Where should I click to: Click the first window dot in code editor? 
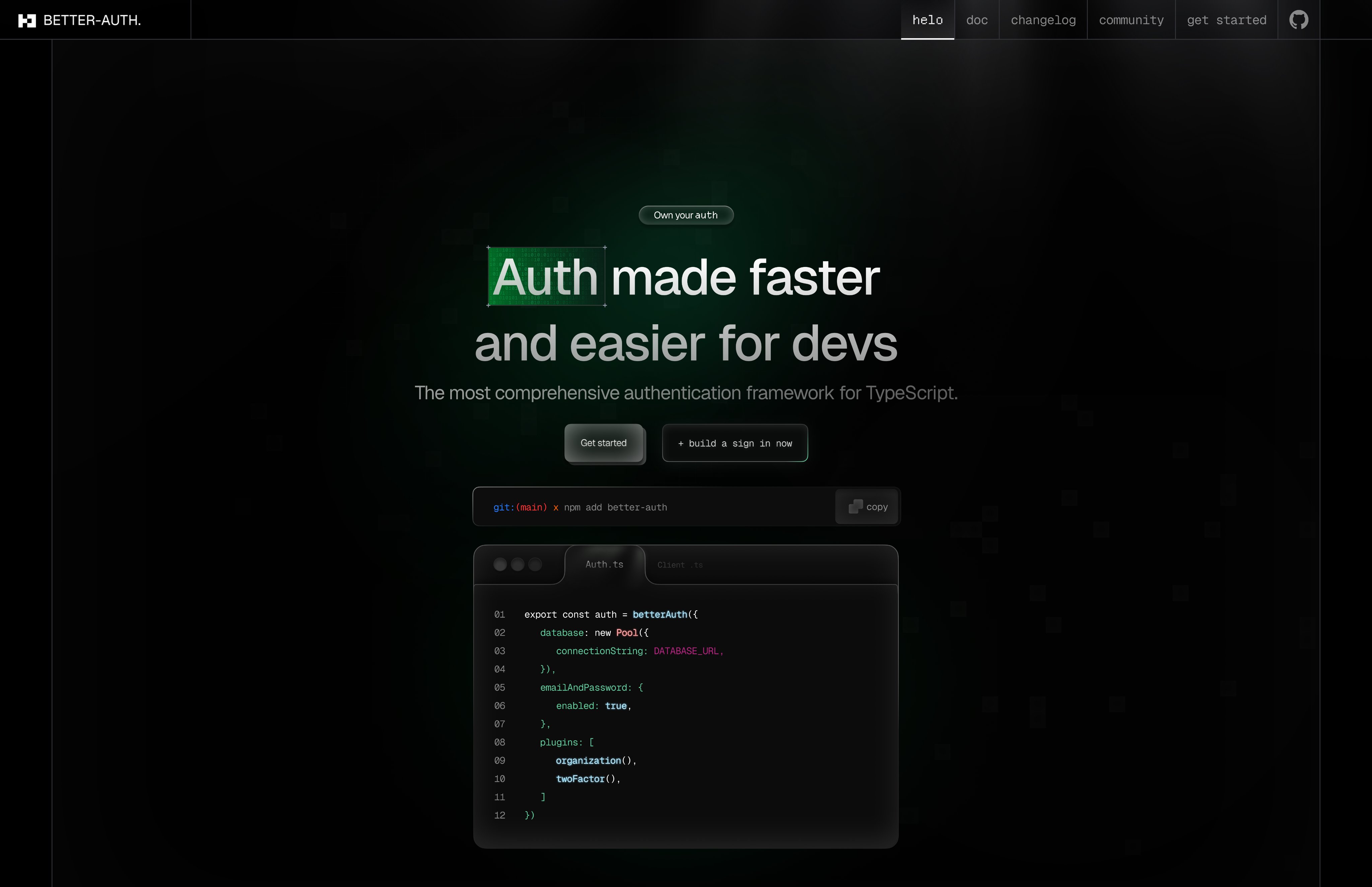click(x=500, y=564)
